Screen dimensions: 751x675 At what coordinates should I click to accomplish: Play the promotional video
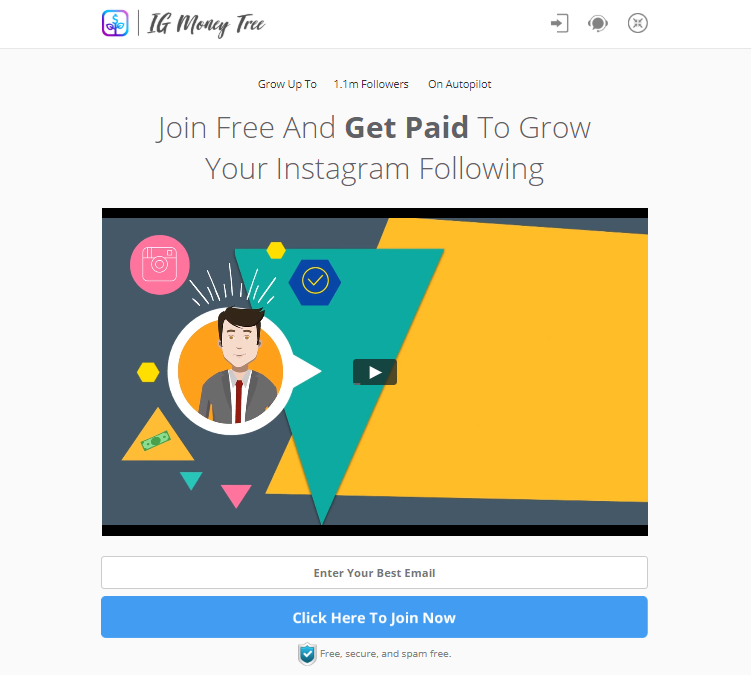(x=375, y=372)
